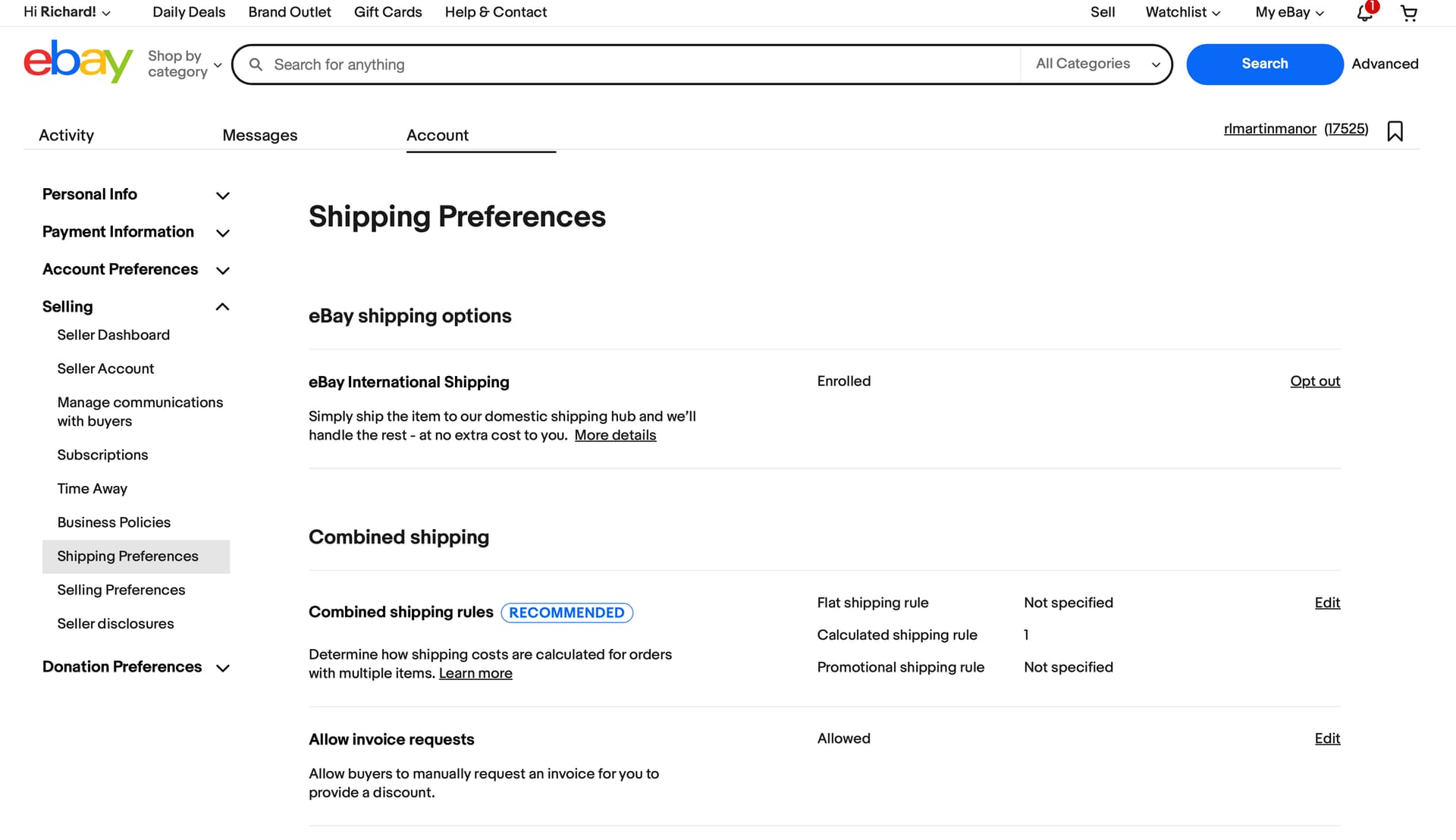Screen dimensions: 1456x840
Task: Click the blue Search button
Action: (x=1264, y=64)
